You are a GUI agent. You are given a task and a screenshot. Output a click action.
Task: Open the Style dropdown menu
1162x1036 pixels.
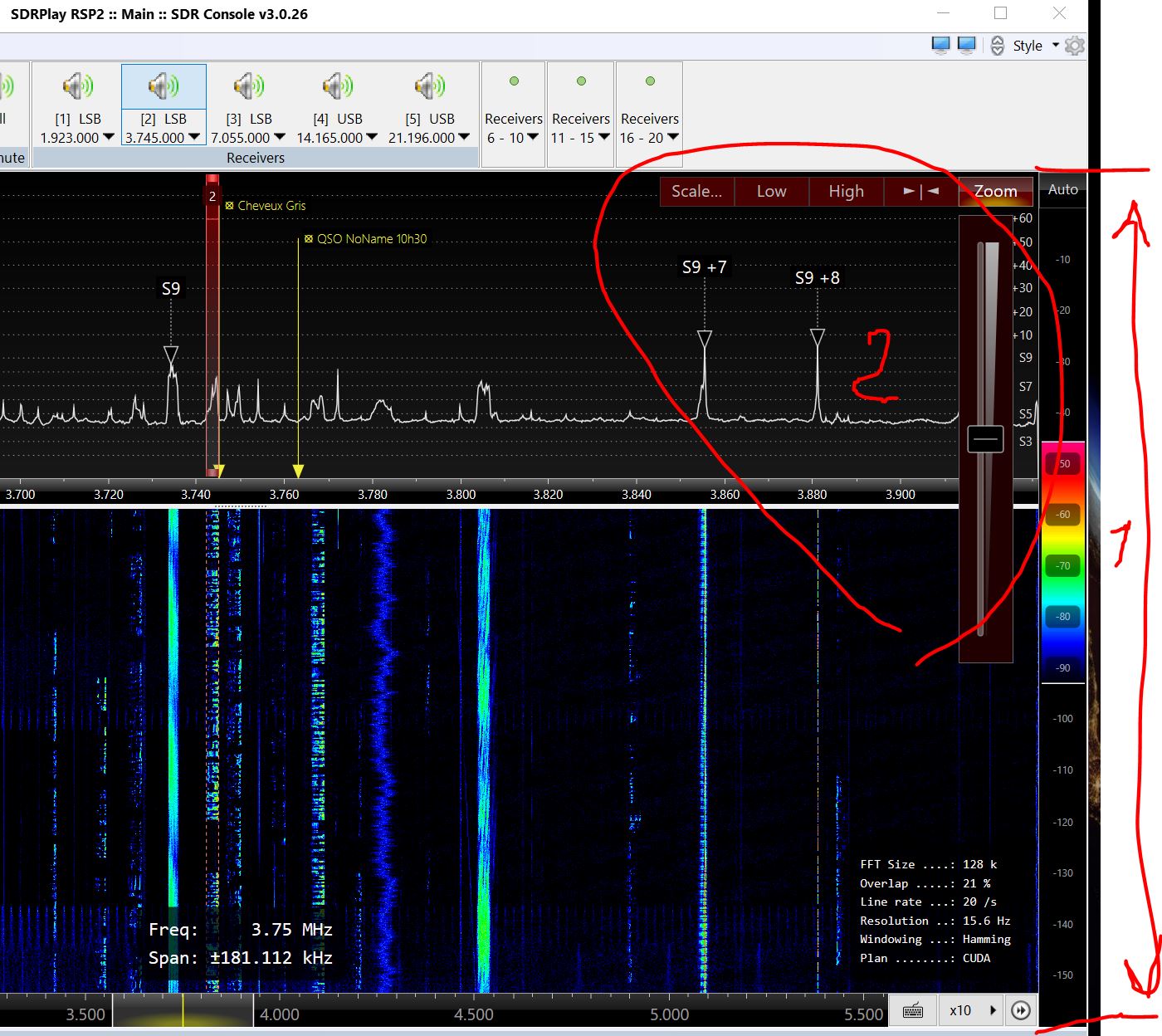pyautogui.click(x=1035, y=46)
